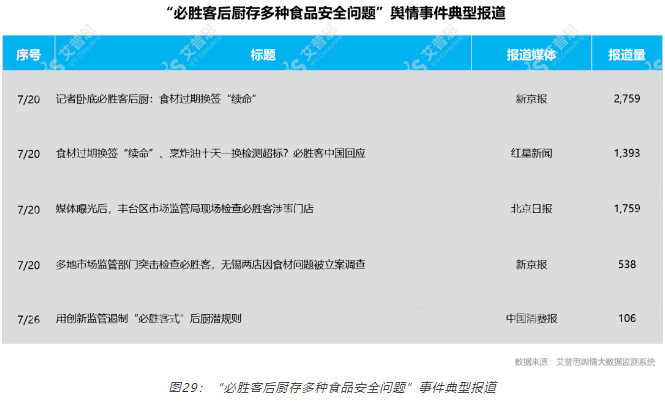Click title 用创新监管遏制 后厨潜规则
This screenshot has width=665, height=402.
pyautogui.click(x=149, y=318)
